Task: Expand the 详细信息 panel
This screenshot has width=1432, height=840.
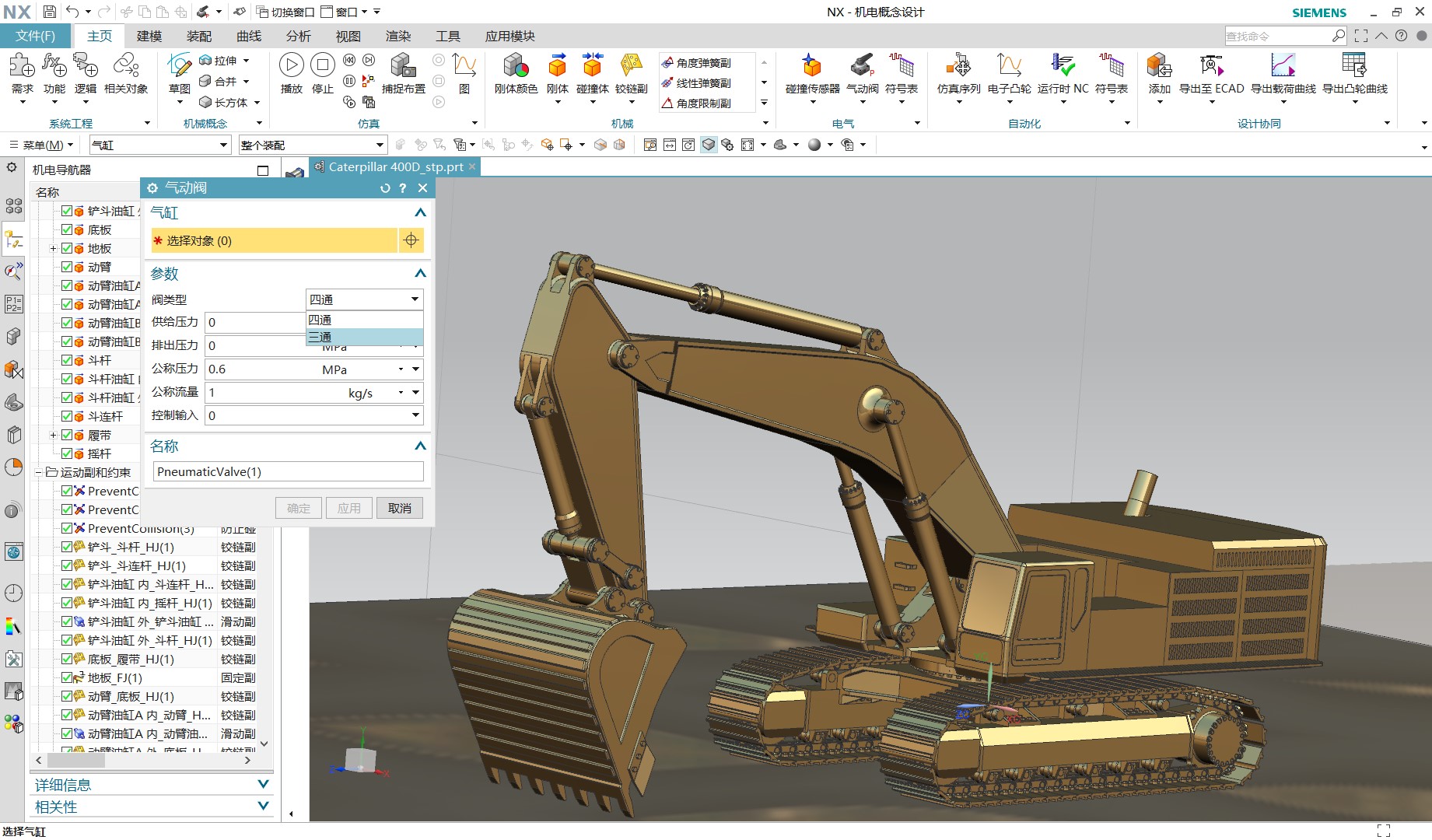Action: (x=263, y=785)
